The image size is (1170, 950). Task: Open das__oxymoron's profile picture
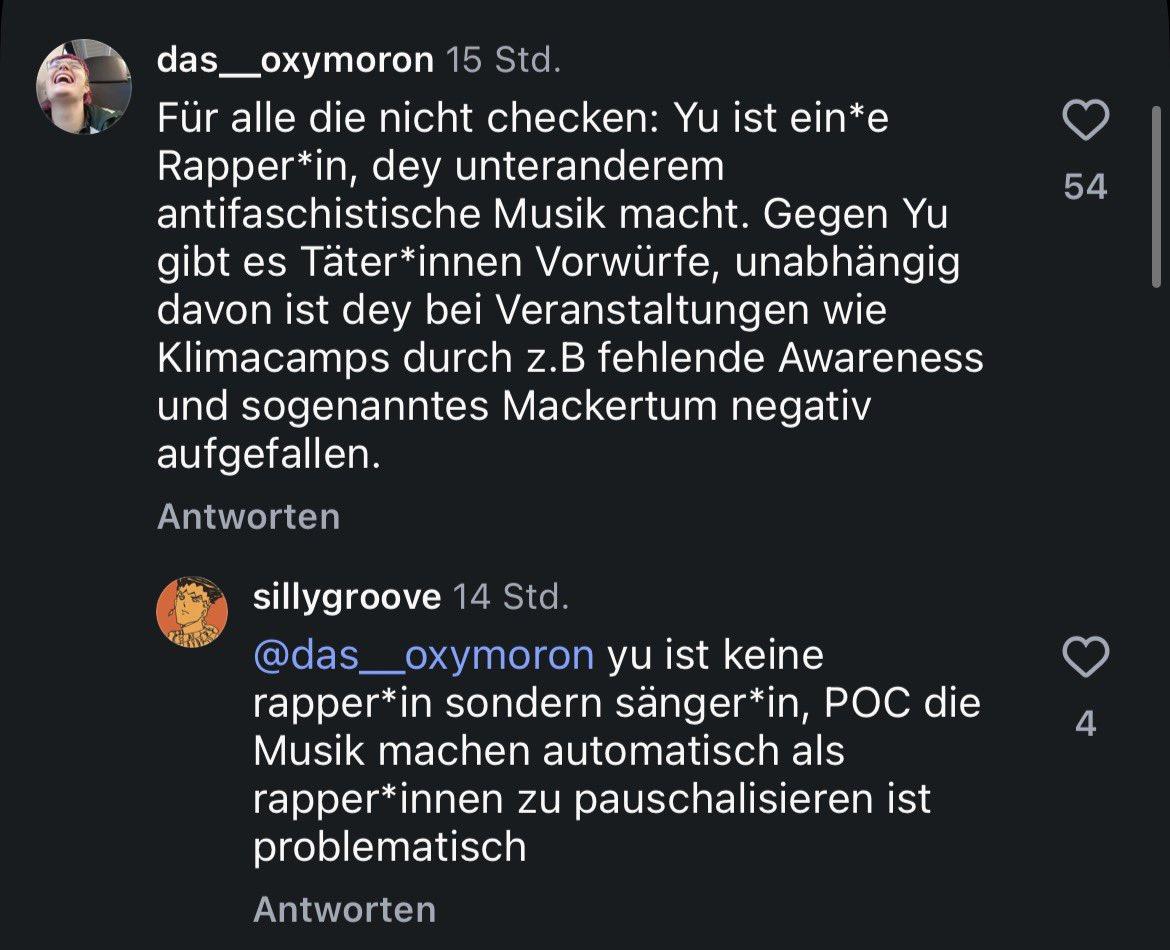click(x=84, y=87)
